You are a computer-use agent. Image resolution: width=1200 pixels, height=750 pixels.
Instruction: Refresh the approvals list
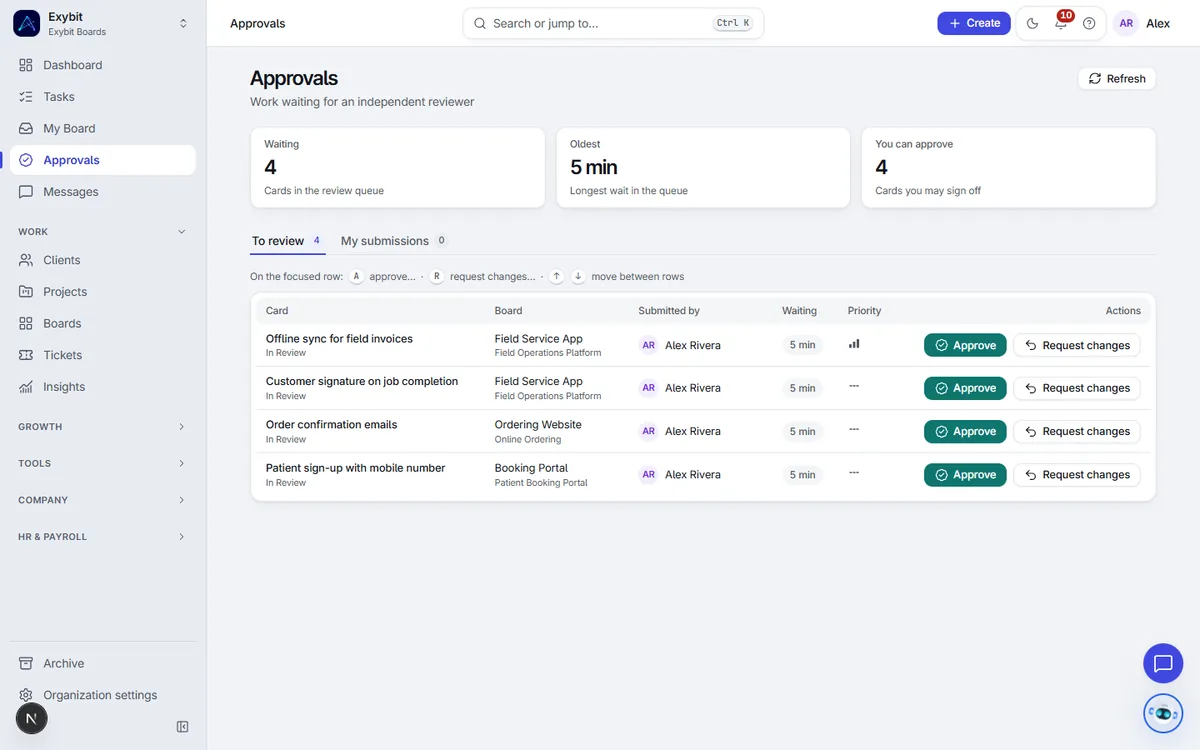tap(1117, 79)
